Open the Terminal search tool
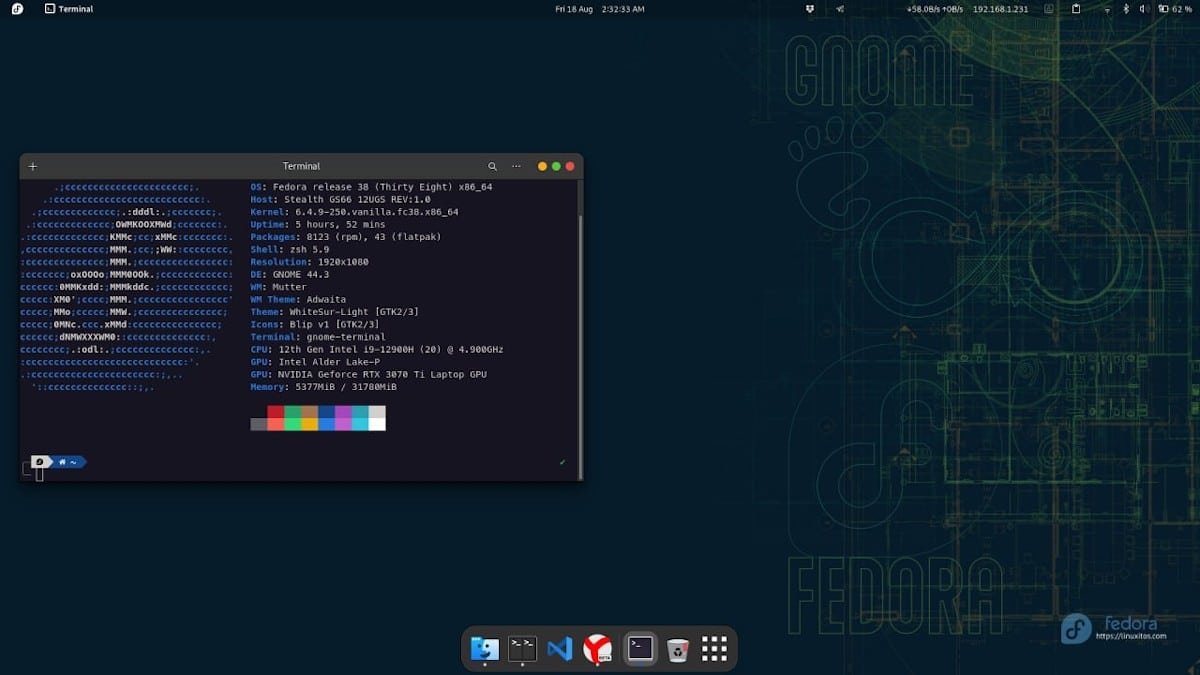Viewport: 1200px width, 675px height. tap(492, 166)
